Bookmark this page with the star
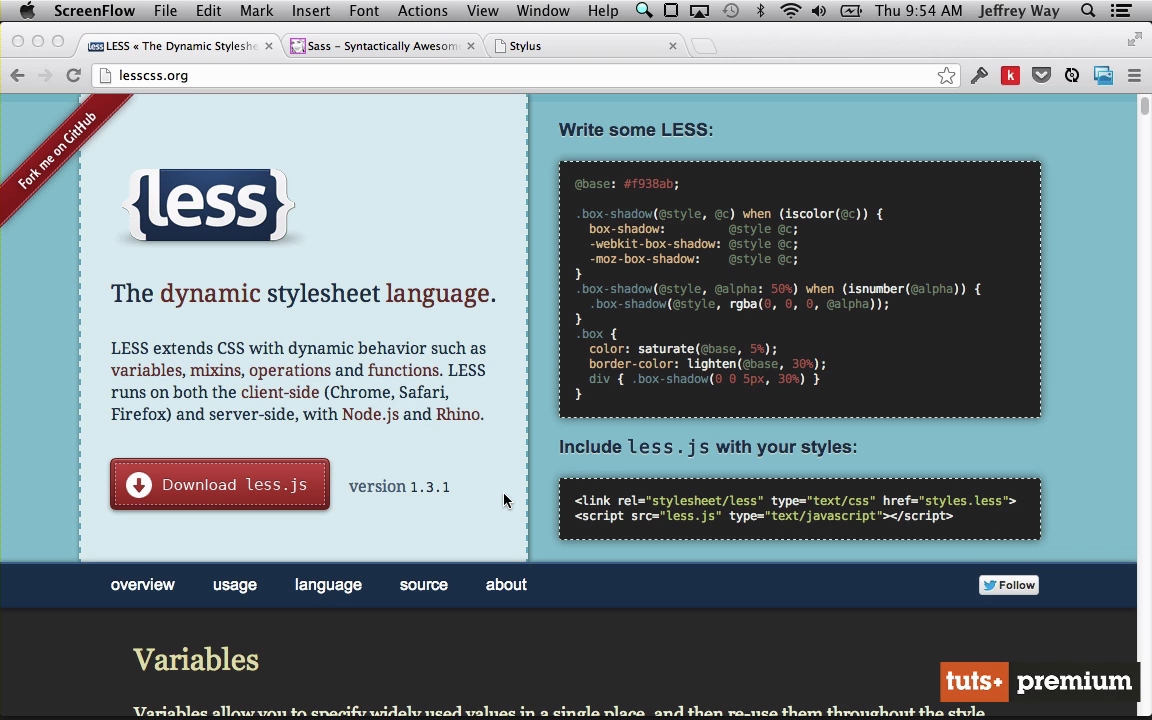This screenshot has width=1152, height=720. 946,75
